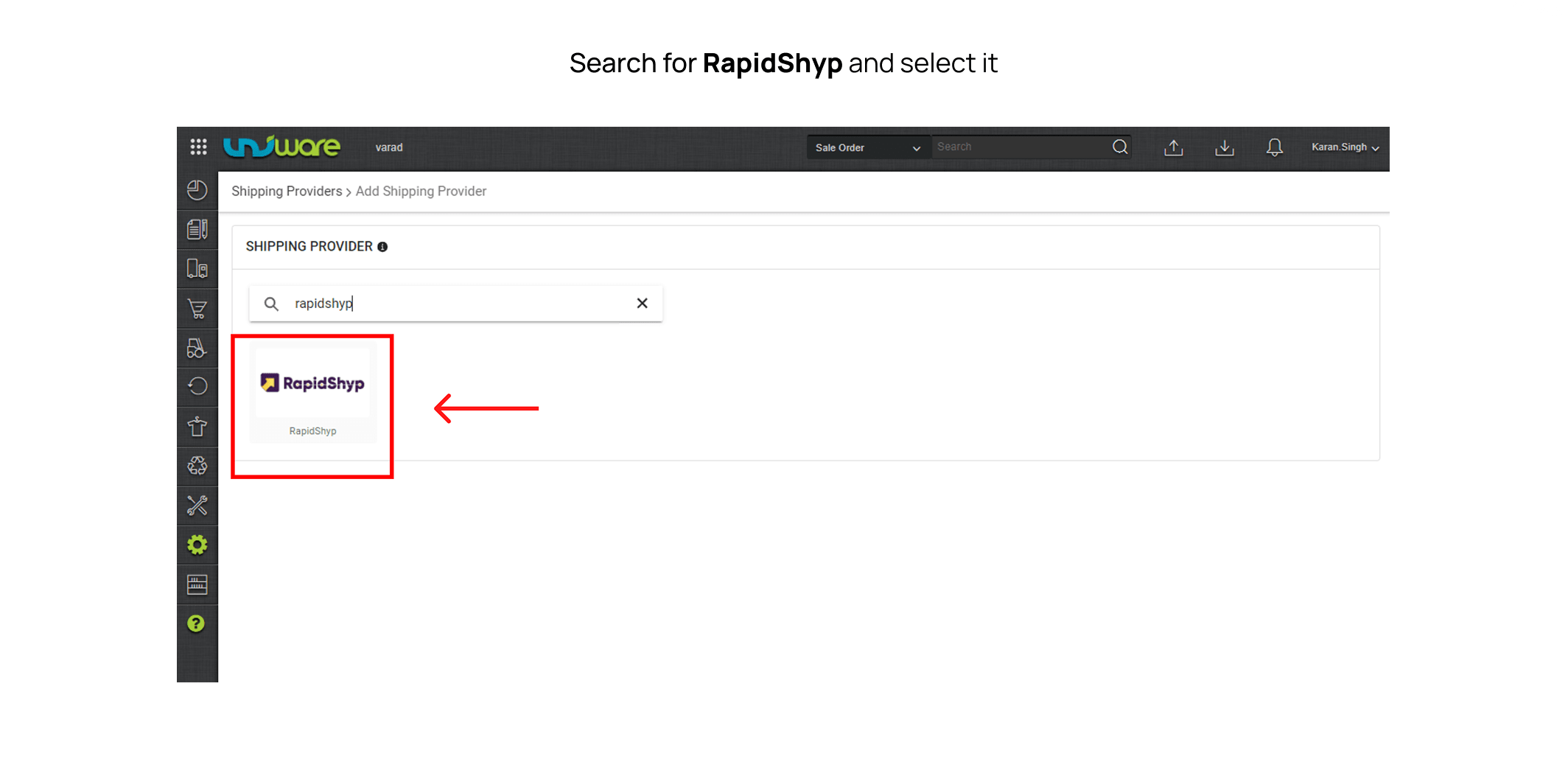This screenshot has height=759, width=1568.
Task: Open the t-shirt products sidebar icon
Action: click(197, 427)
